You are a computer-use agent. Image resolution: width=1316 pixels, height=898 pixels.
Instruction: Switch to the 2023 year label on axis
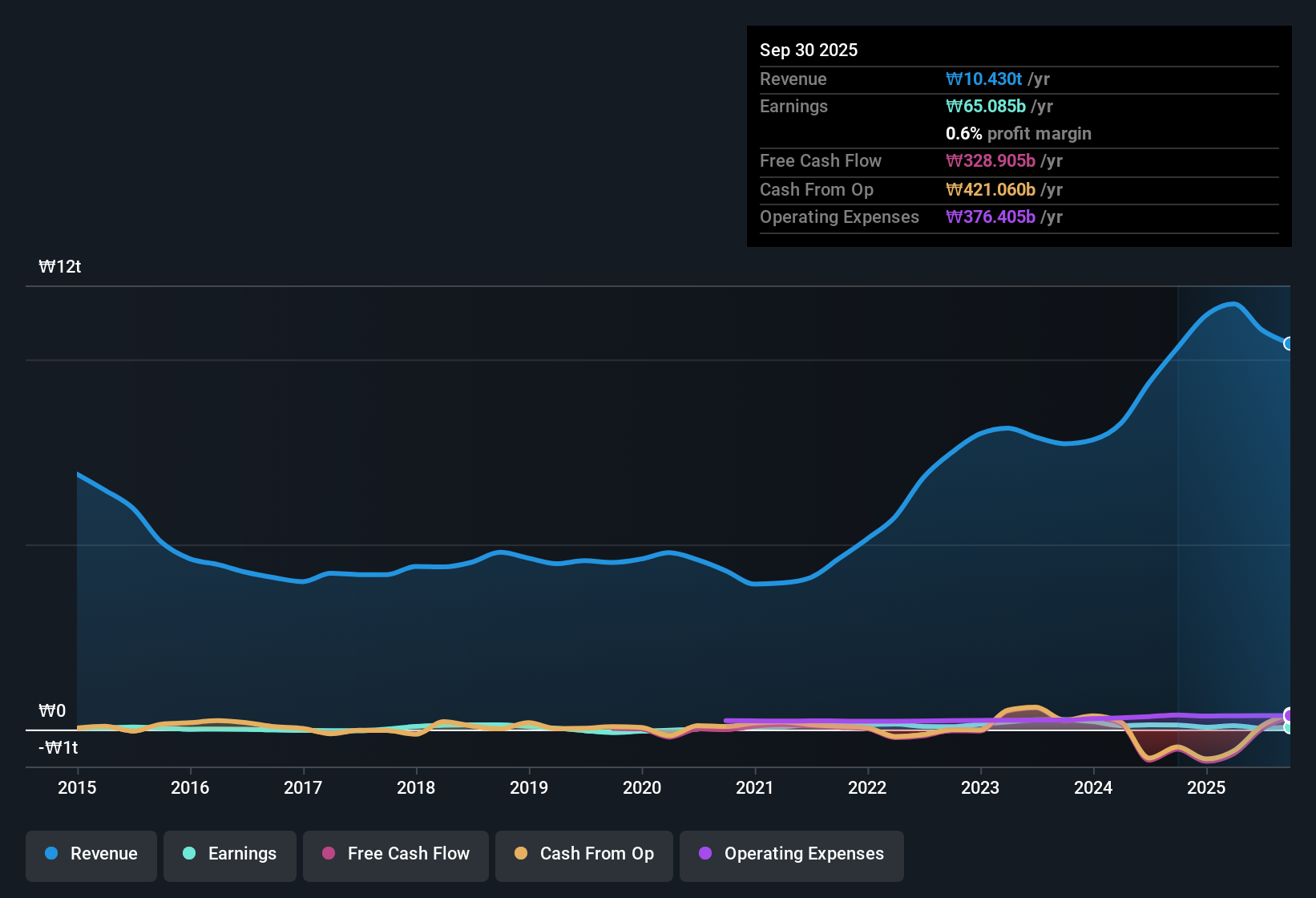click(x=980, y=788)
